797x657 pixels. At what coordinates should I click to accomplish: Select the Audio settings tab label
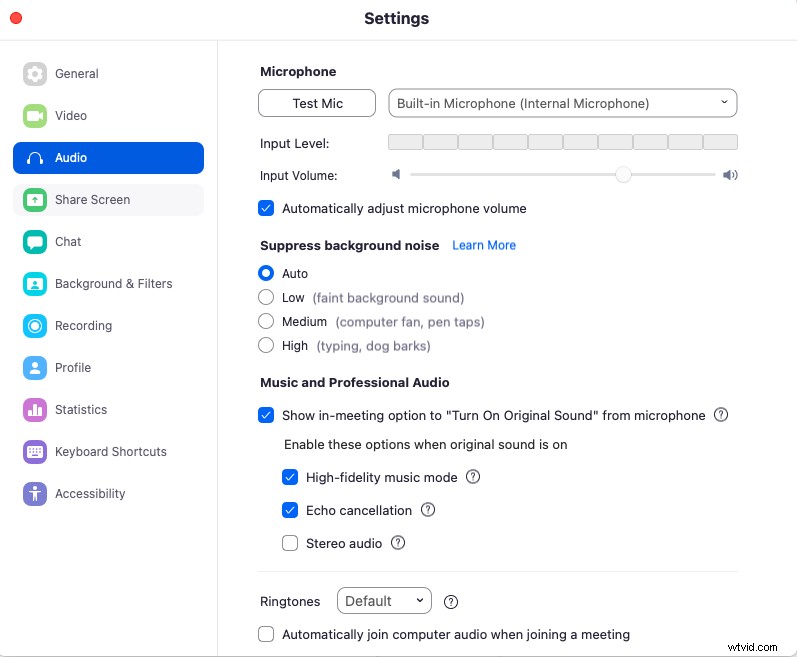(71, 158)
